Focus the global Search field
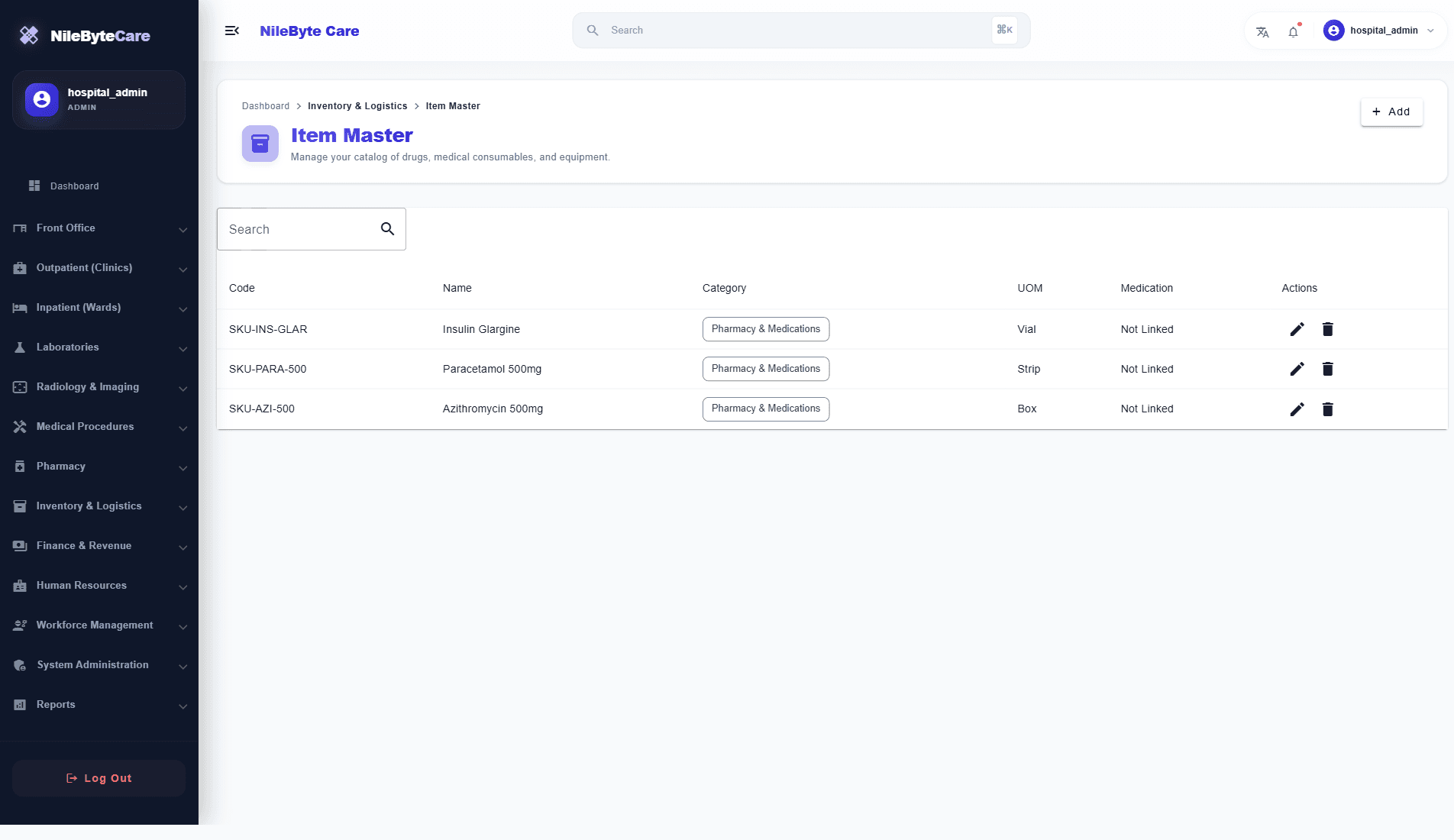Screen dimensions: 1454x840 pos(801,31)
